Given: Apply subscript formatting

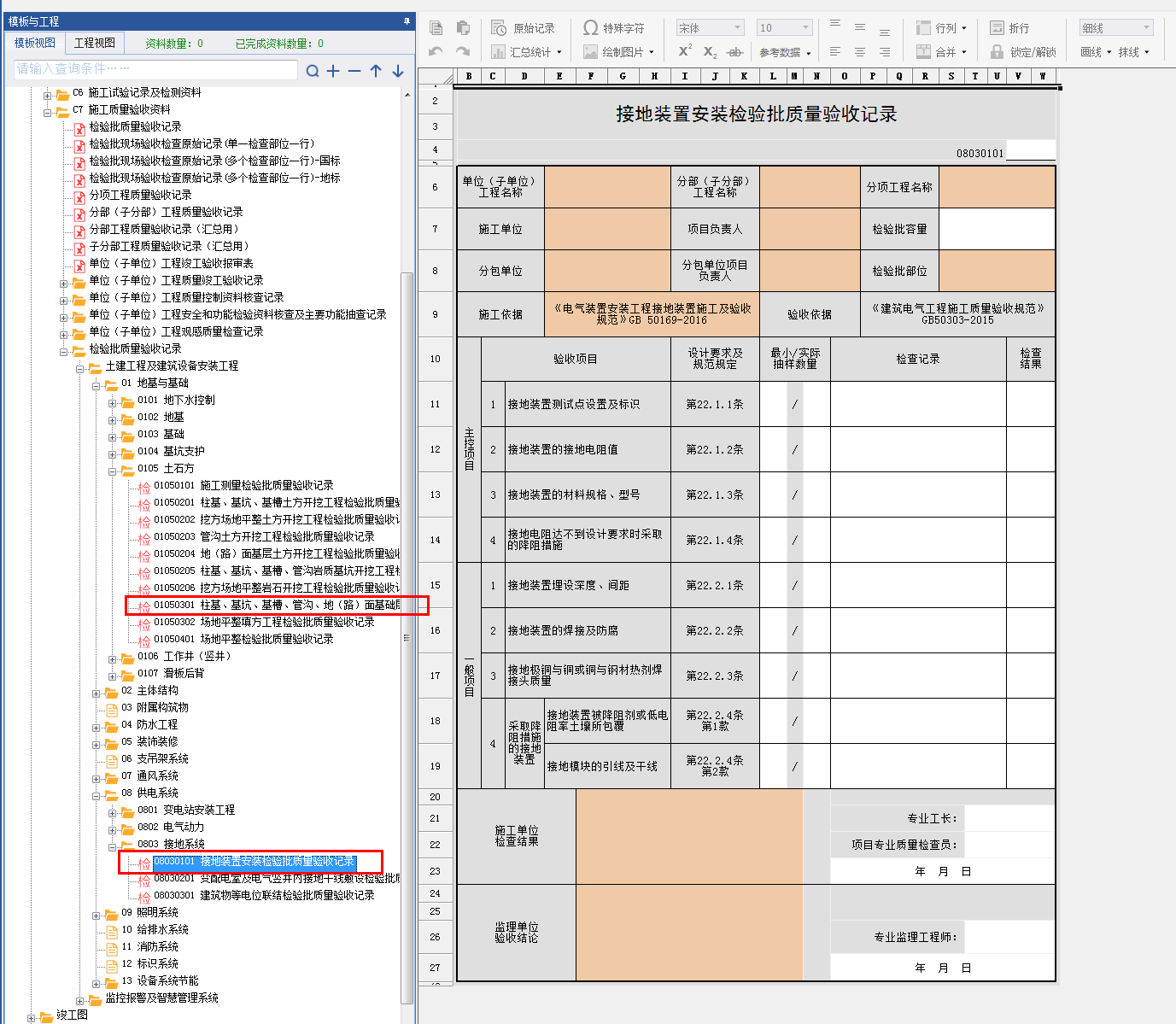Looking at the screenshot, I should 710,52.
